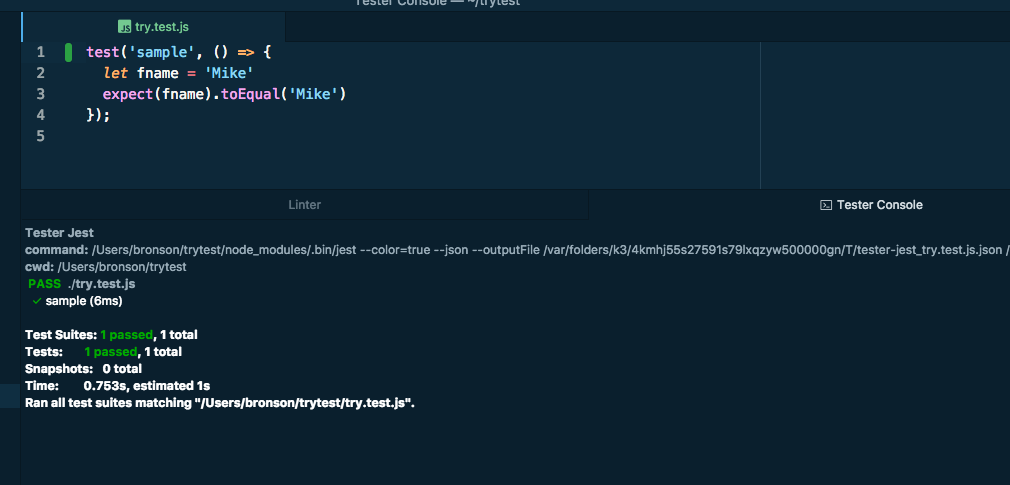Click the 'Tests: 1 passed, 1 total' line
The height and width of the screenshot is (485, 1010).
[x=103, y=352]
